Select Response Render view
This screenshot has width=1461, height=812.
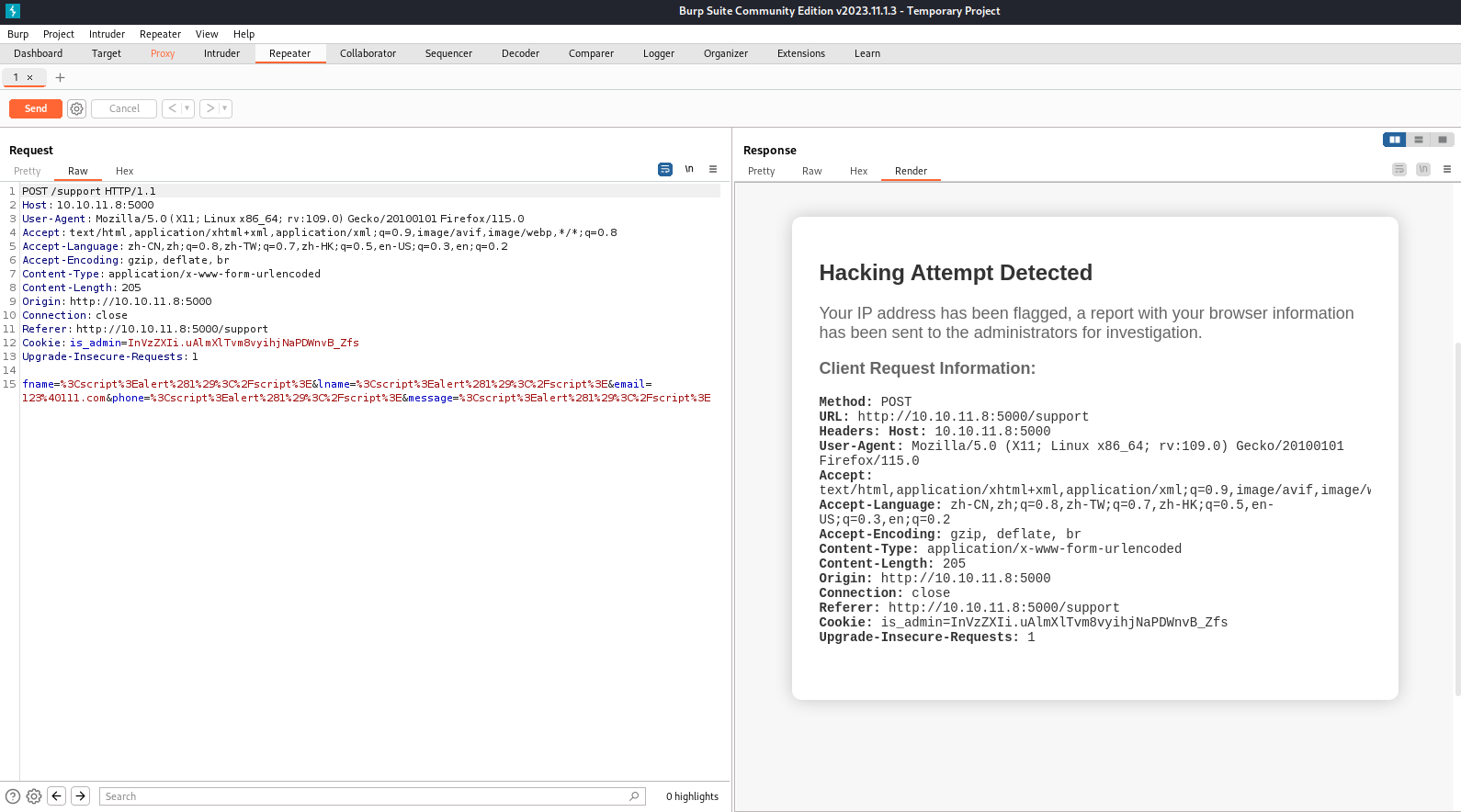(x=911, y=171)
